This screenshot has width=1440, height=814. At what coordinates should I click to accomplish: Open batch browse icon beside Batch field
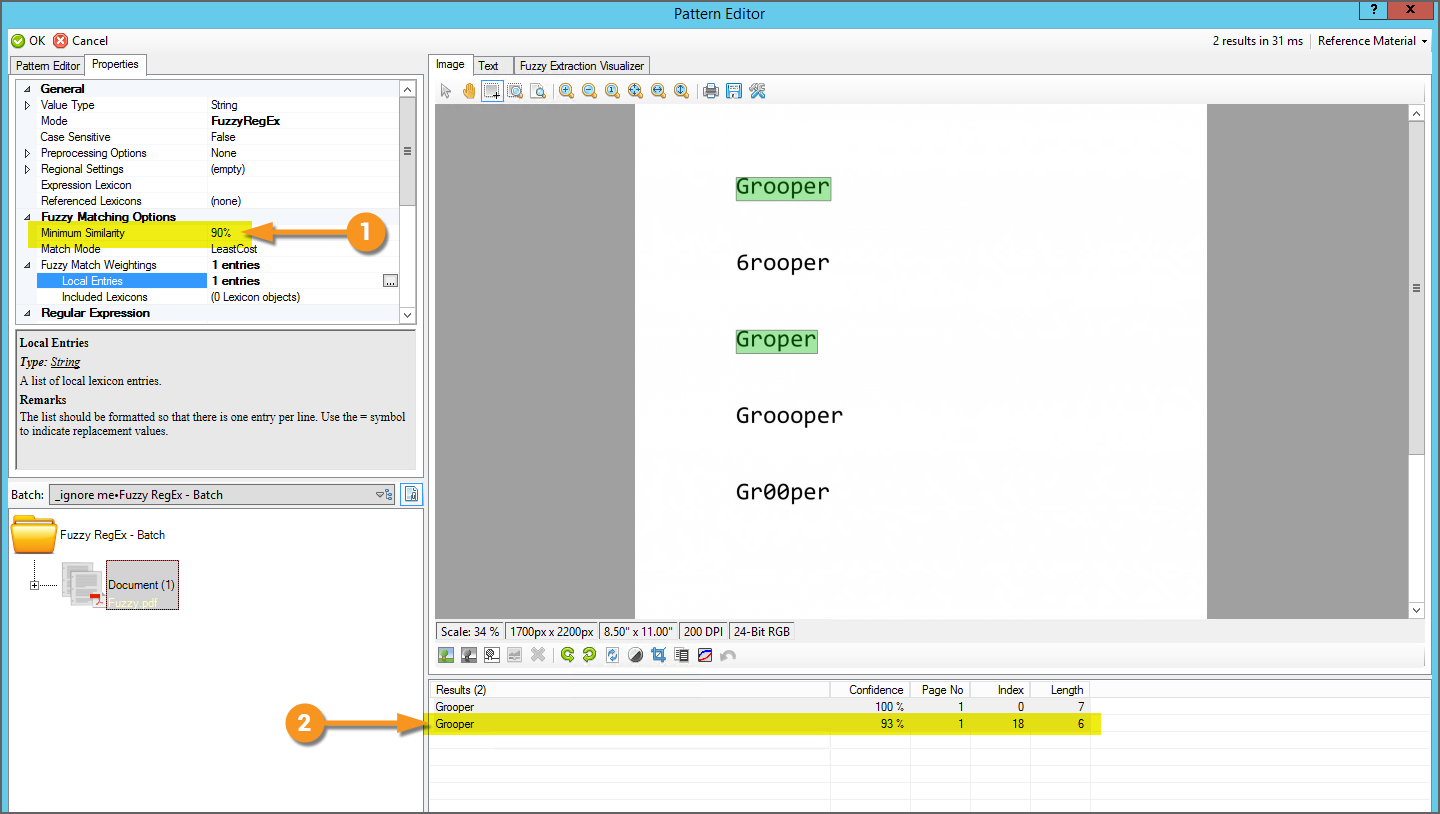(411, 494)
